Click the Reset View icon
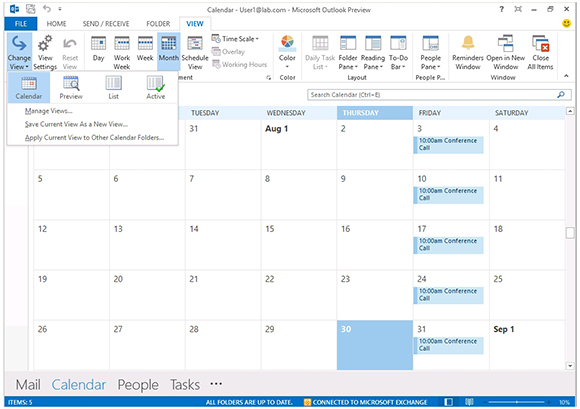Viewport: 580px width, 409px height. pyautogui.click(x=70, y=52)
